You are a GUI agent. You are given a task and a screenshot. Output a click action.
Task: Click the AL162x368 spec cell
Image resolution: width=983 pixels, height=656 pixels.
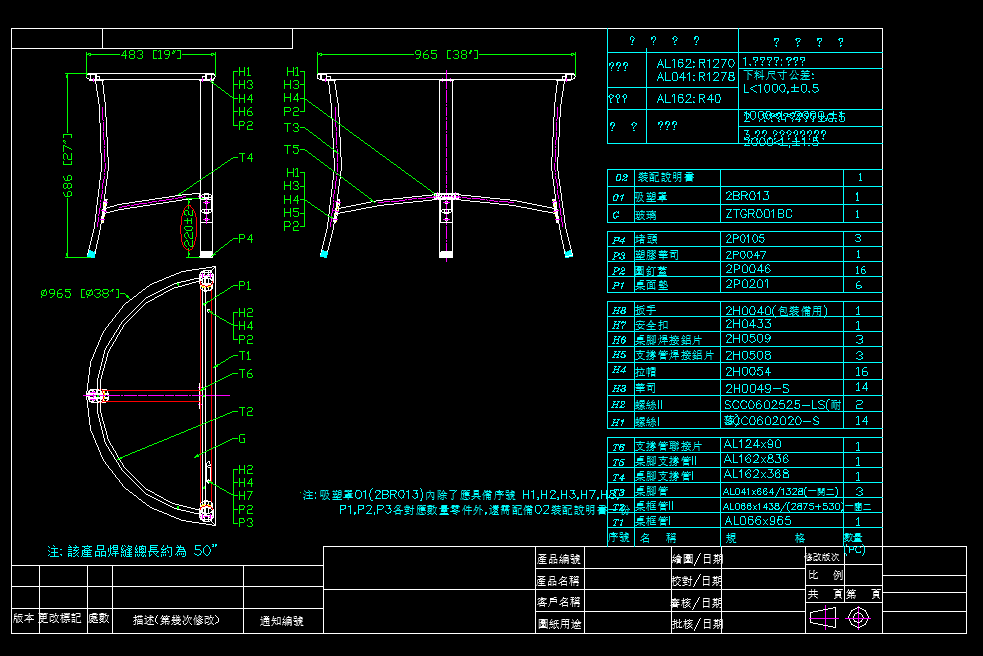pos(756,474)
